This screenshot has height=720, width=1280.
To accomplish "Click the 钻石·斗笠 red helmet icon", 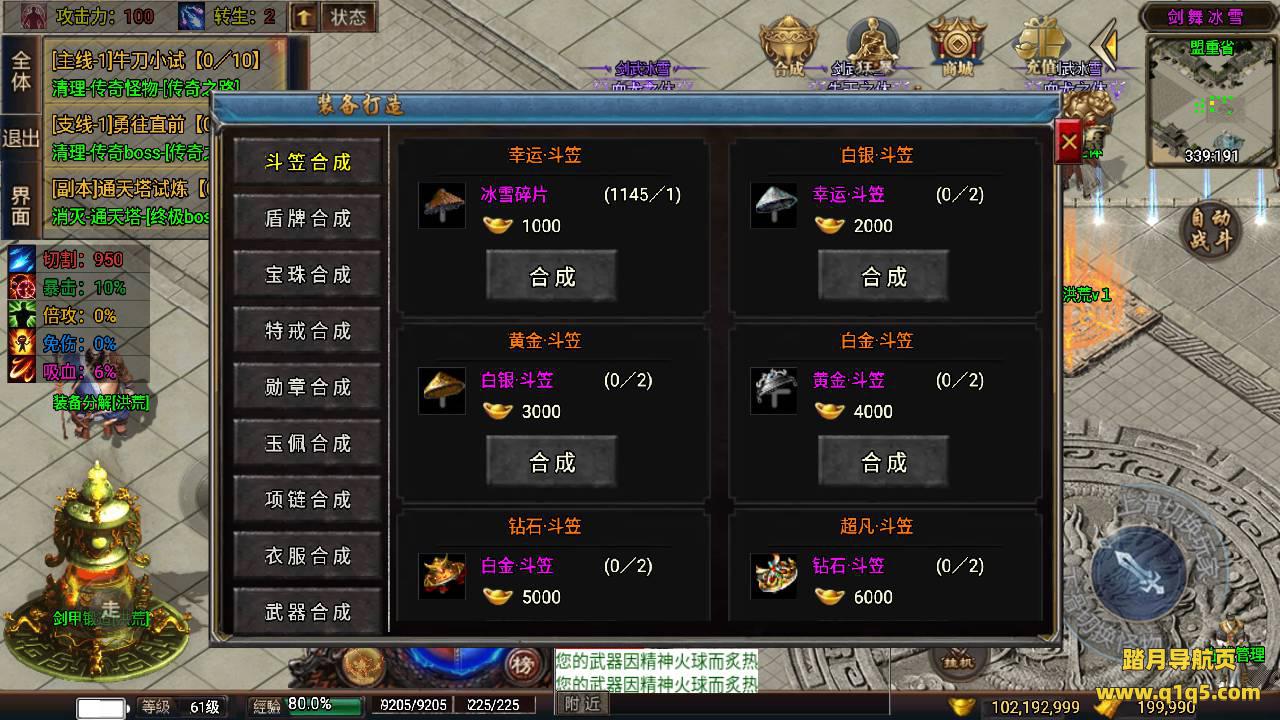I will 441,576.
